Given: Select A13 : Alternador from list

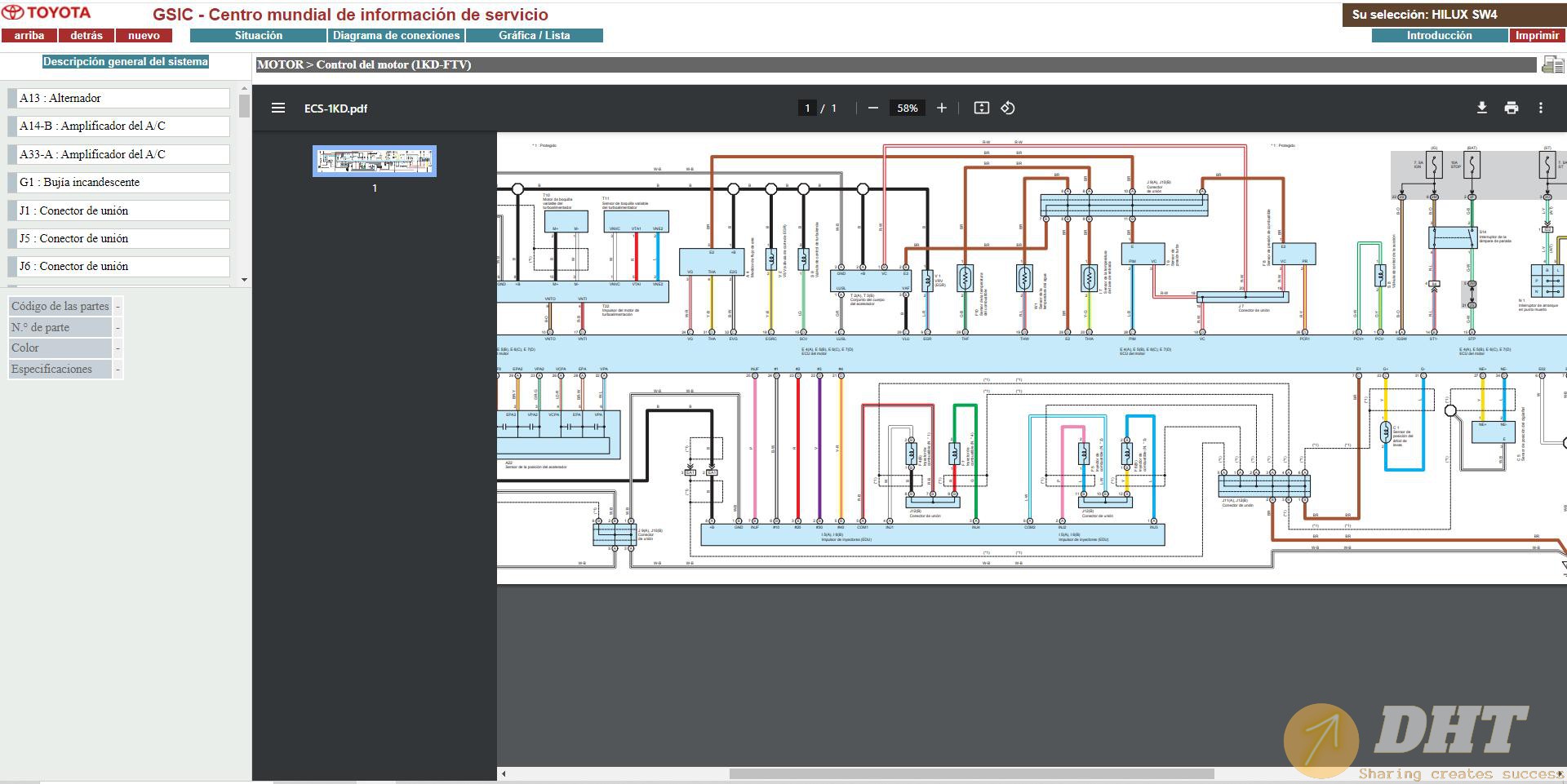Looking at the screenshot, I should coord(119,98).
